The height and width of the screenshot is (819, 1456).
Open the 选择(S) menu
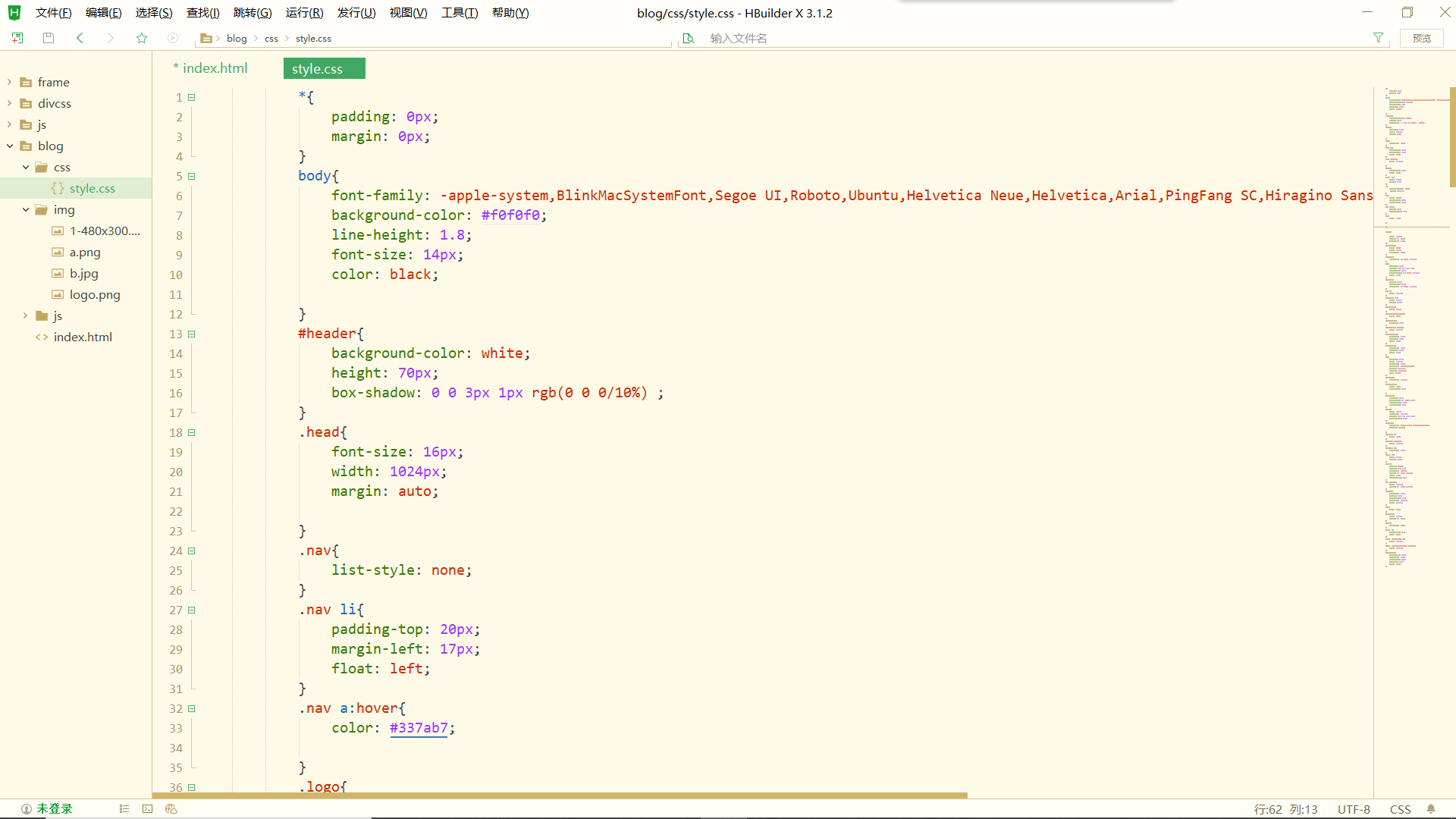pyautogui.click(x=154, y=13)
